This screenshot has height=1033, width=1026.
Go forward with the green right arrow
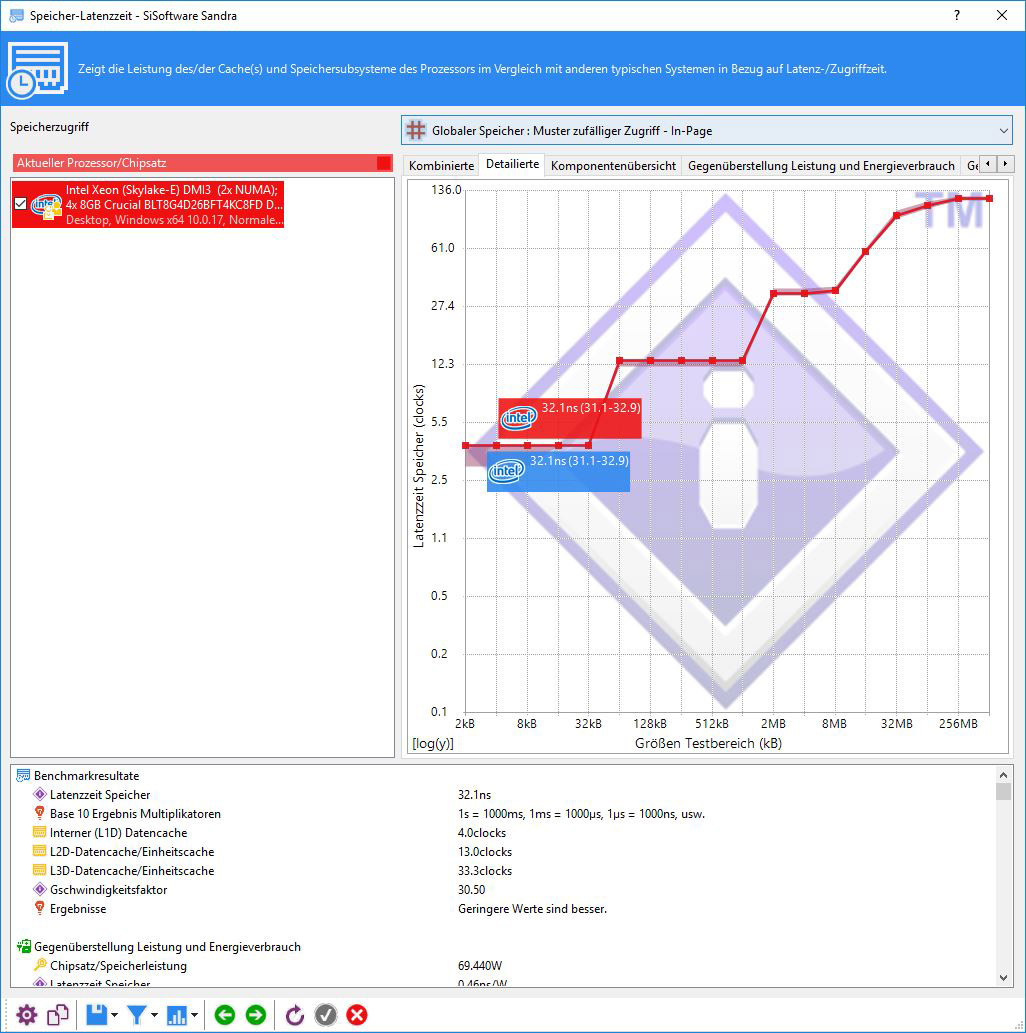tap(256, 1015)
